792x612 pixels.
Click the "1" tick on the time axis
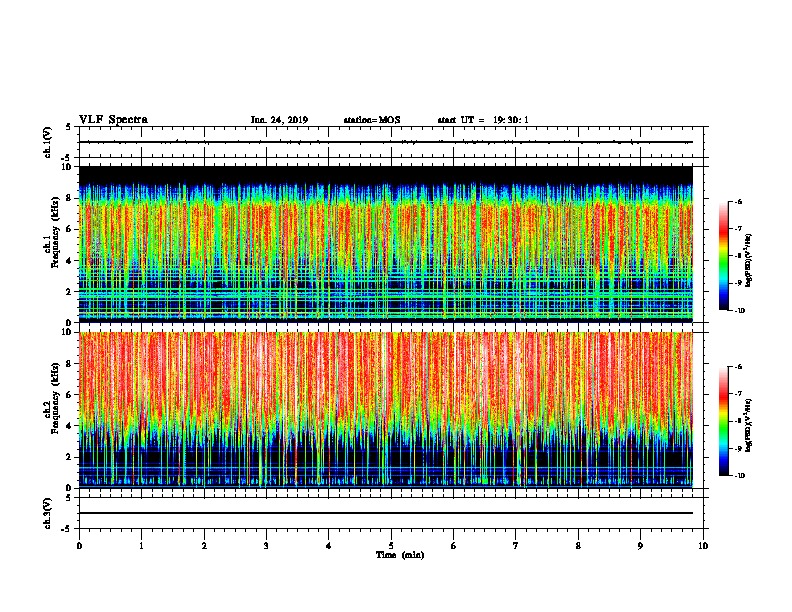pyautogui.click(x=141, y=546)
